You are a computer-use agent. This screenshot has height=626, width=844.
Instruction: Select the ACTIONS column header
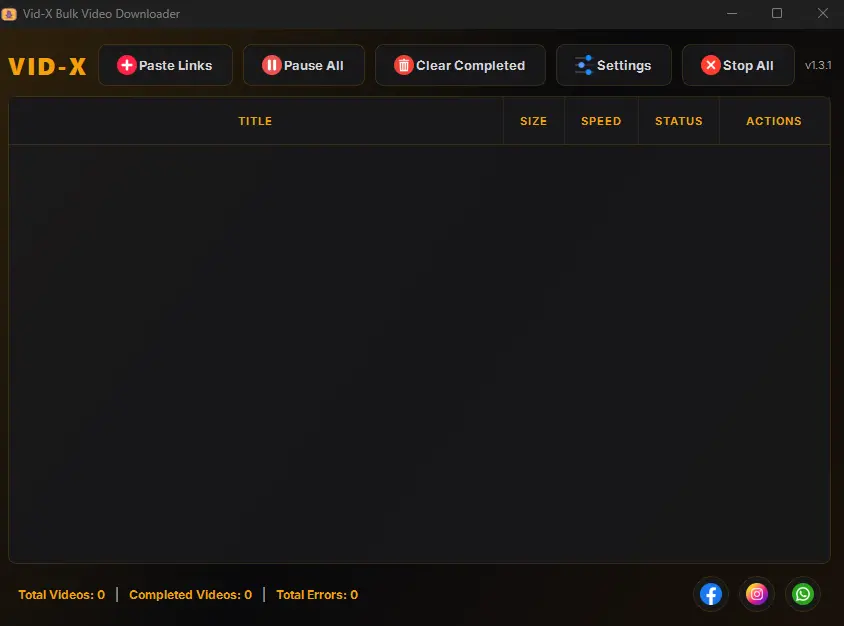(774, 121)
